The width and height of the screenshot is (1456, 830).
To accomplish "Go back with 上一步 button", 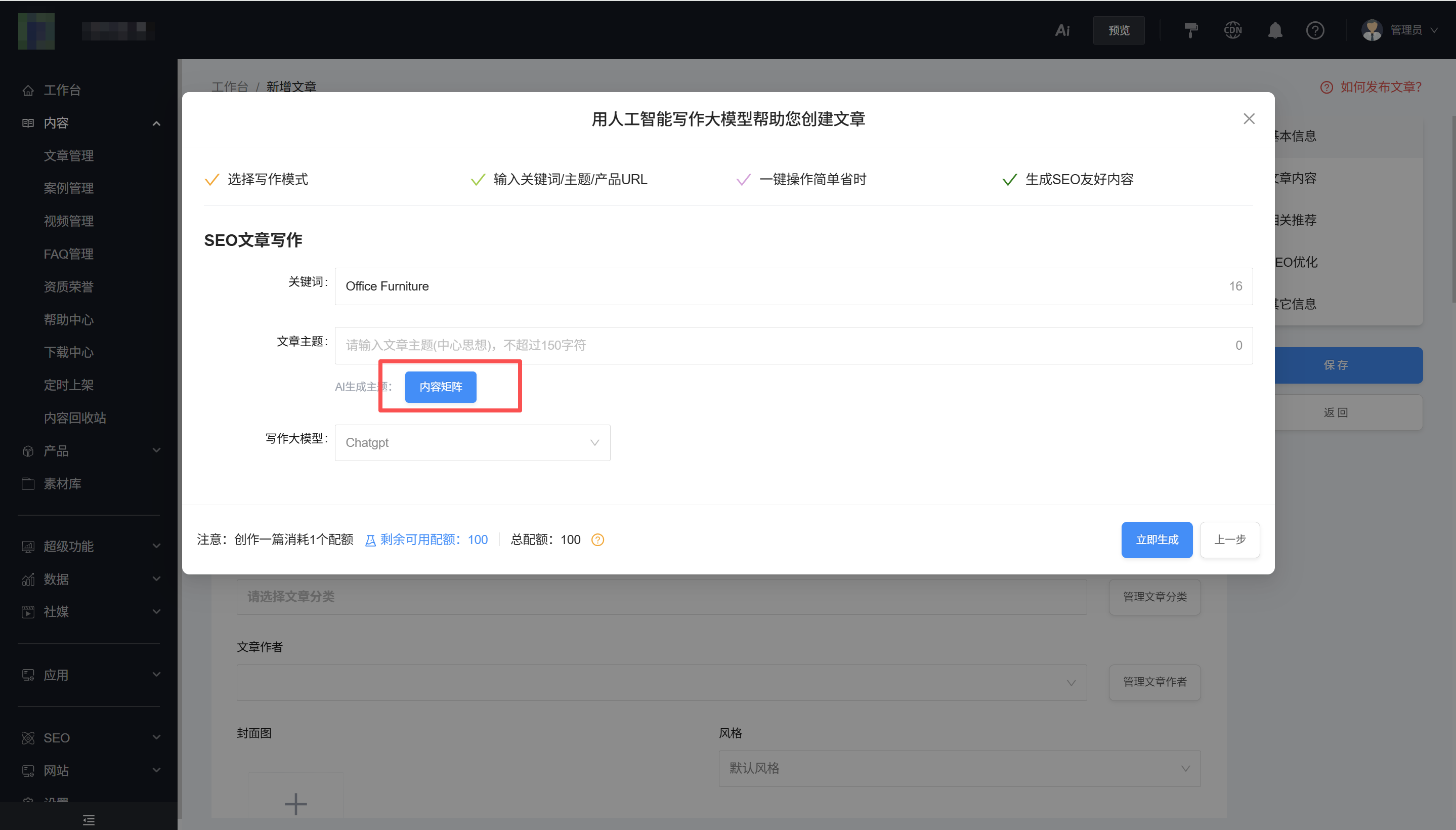I will point(1229,539).
